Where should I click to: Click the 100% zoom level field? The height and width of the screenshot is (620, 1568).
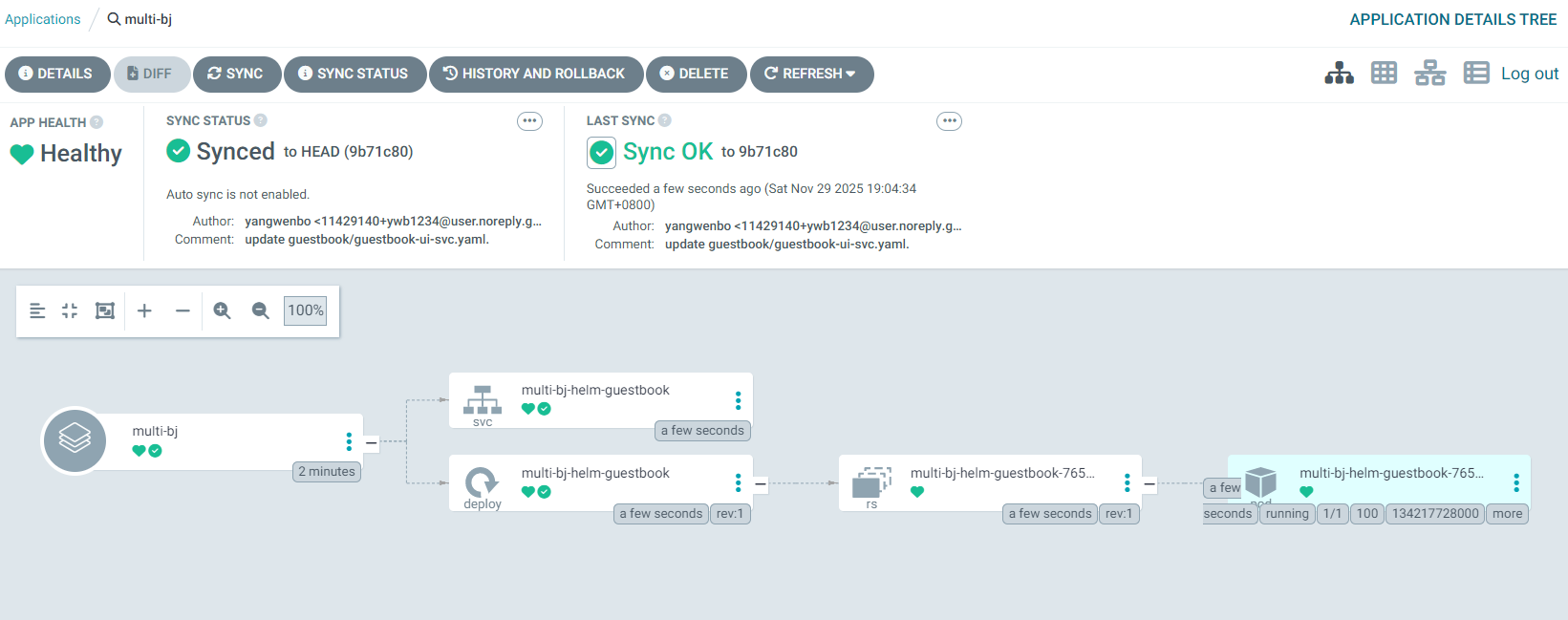click(x=305, y=310)
